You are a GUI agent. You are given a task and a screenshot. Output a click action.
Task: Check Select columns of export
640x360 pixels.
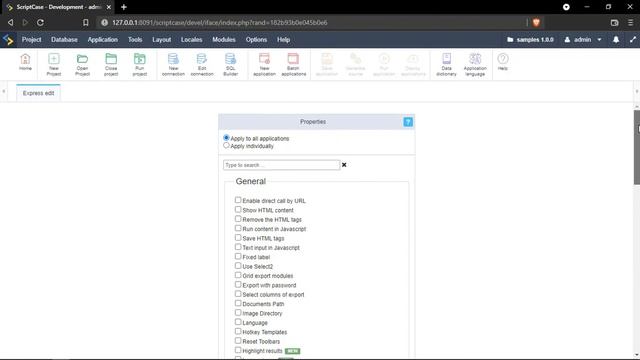[x=238, y=294]
